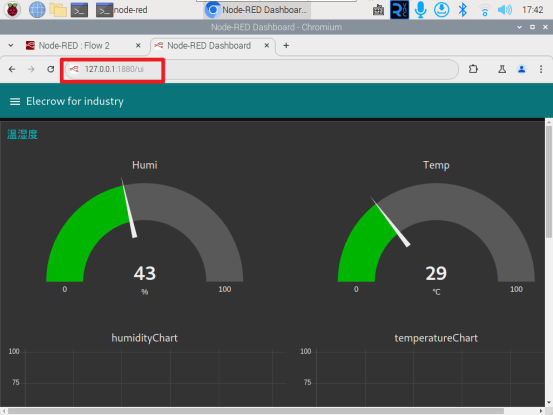The height and width of the screenshot is (415, 553).
Task: Open the Chrome Labs flask icon
Action: pyautogui.click(x=502, y=69)
